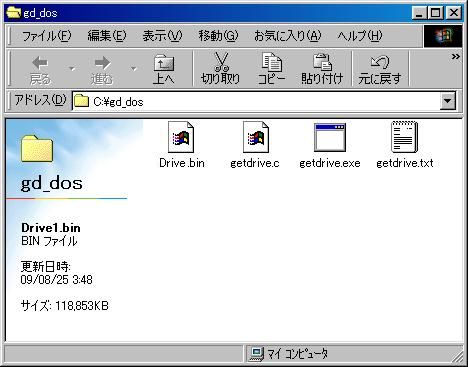The image size is (468, 367).
Task: Click the getdrive.c file name label
Action: coord(255,163)
